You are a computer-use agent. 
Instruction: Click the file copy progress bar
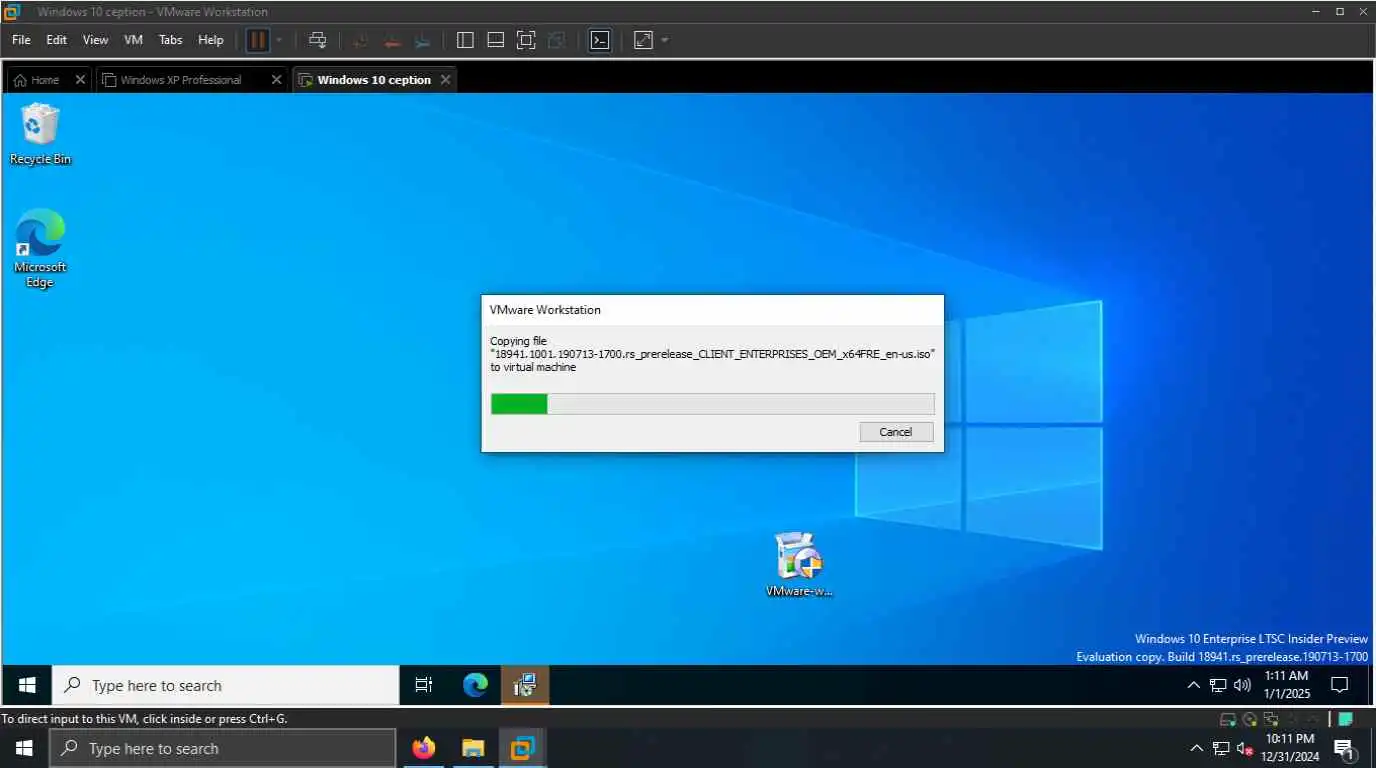click(x=712, y=404)
